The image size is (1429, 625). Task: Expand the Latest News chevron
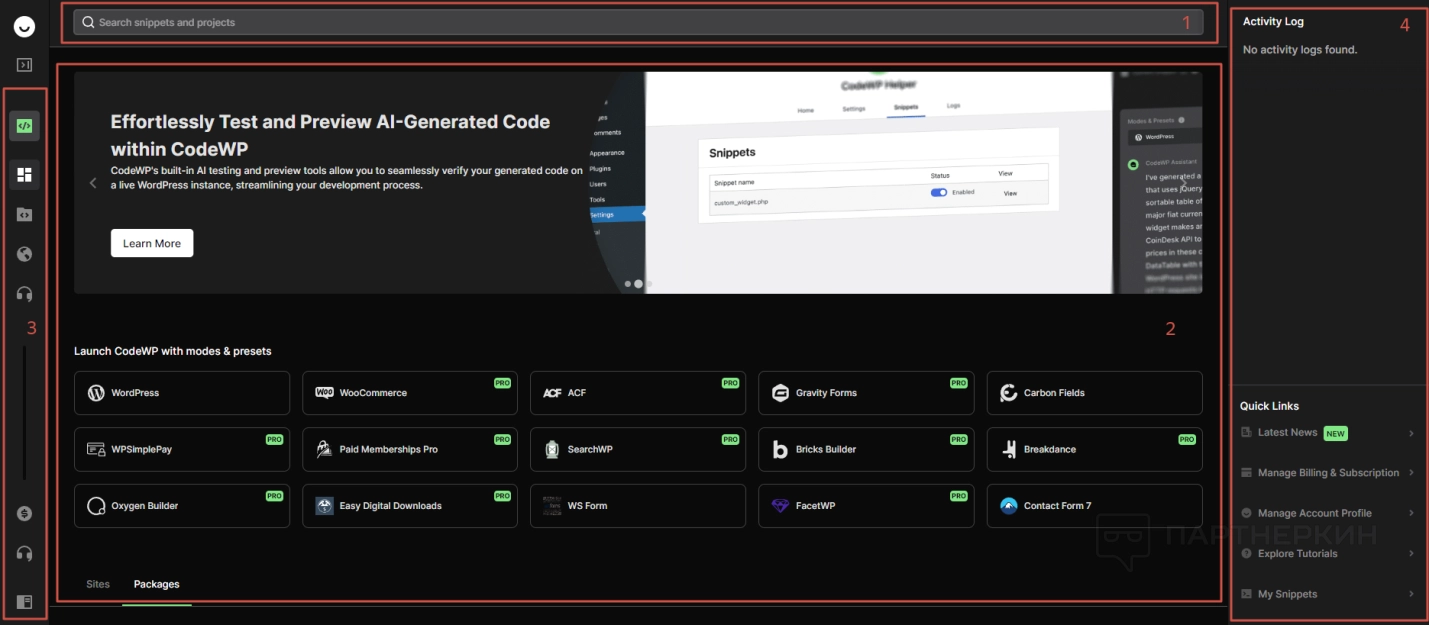click(1411, 433)
